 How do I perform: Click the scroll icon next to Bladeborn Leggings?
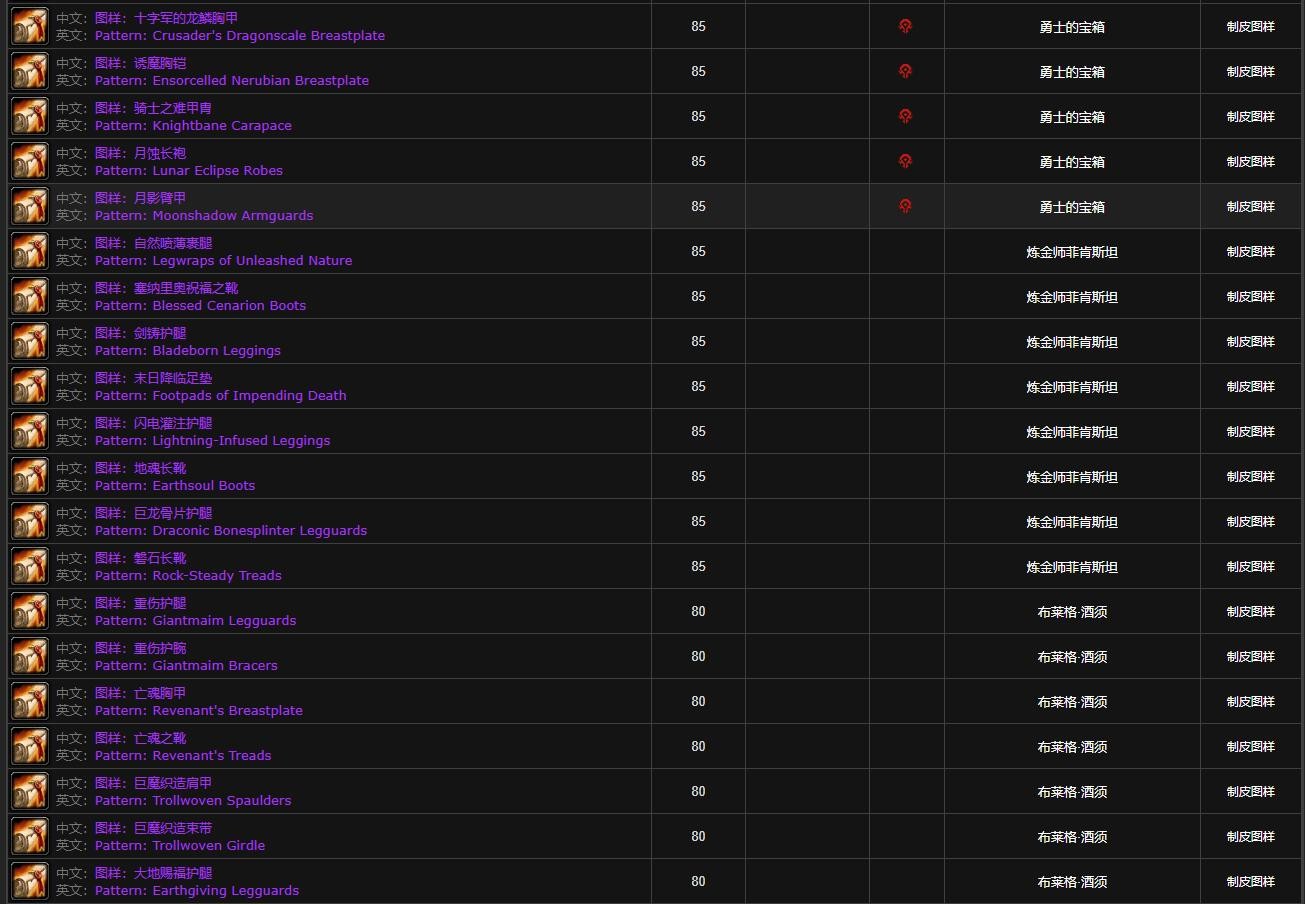30,342
